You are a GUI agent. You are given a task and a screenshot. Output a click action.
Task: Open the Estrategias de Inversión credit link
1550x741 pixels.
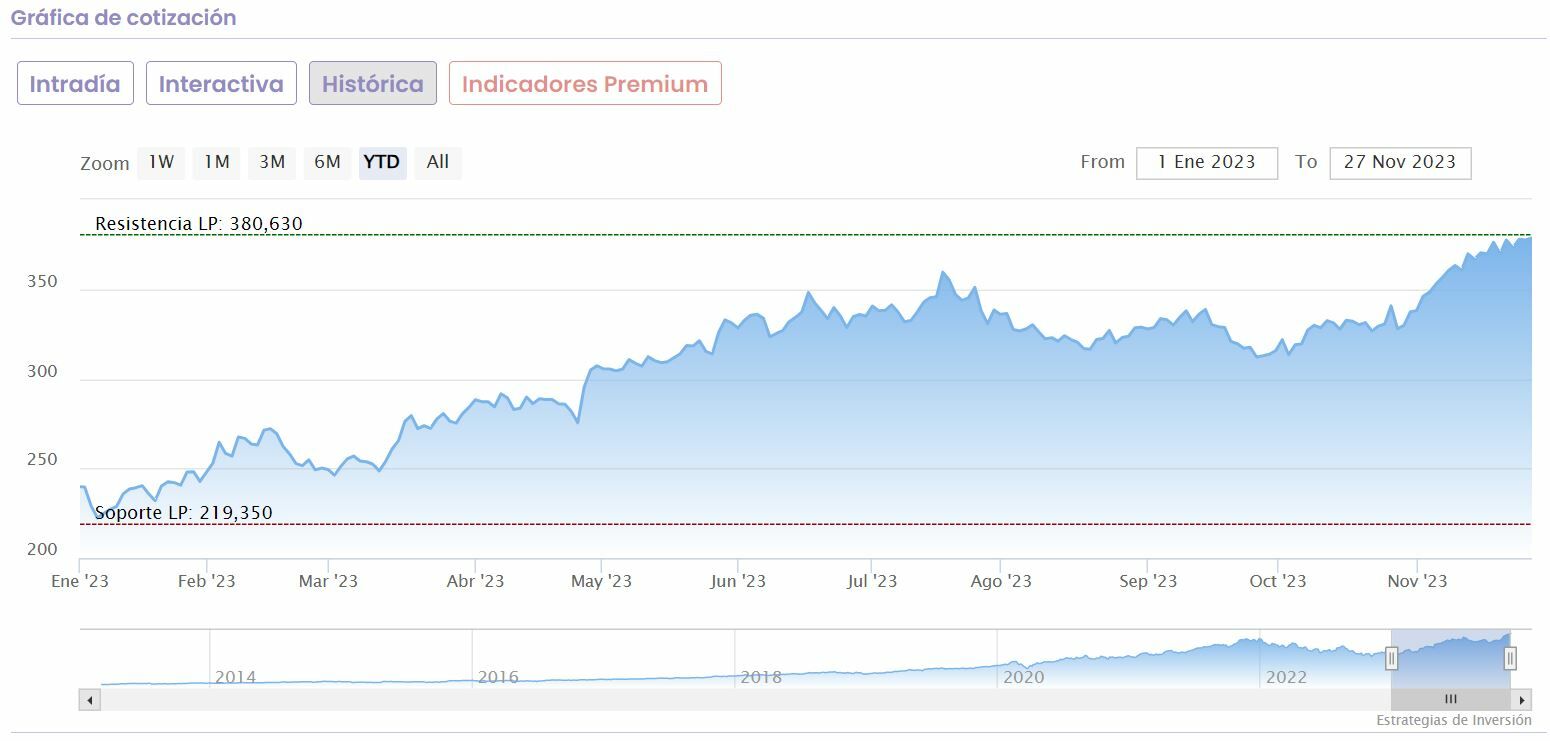point(1453,720)
